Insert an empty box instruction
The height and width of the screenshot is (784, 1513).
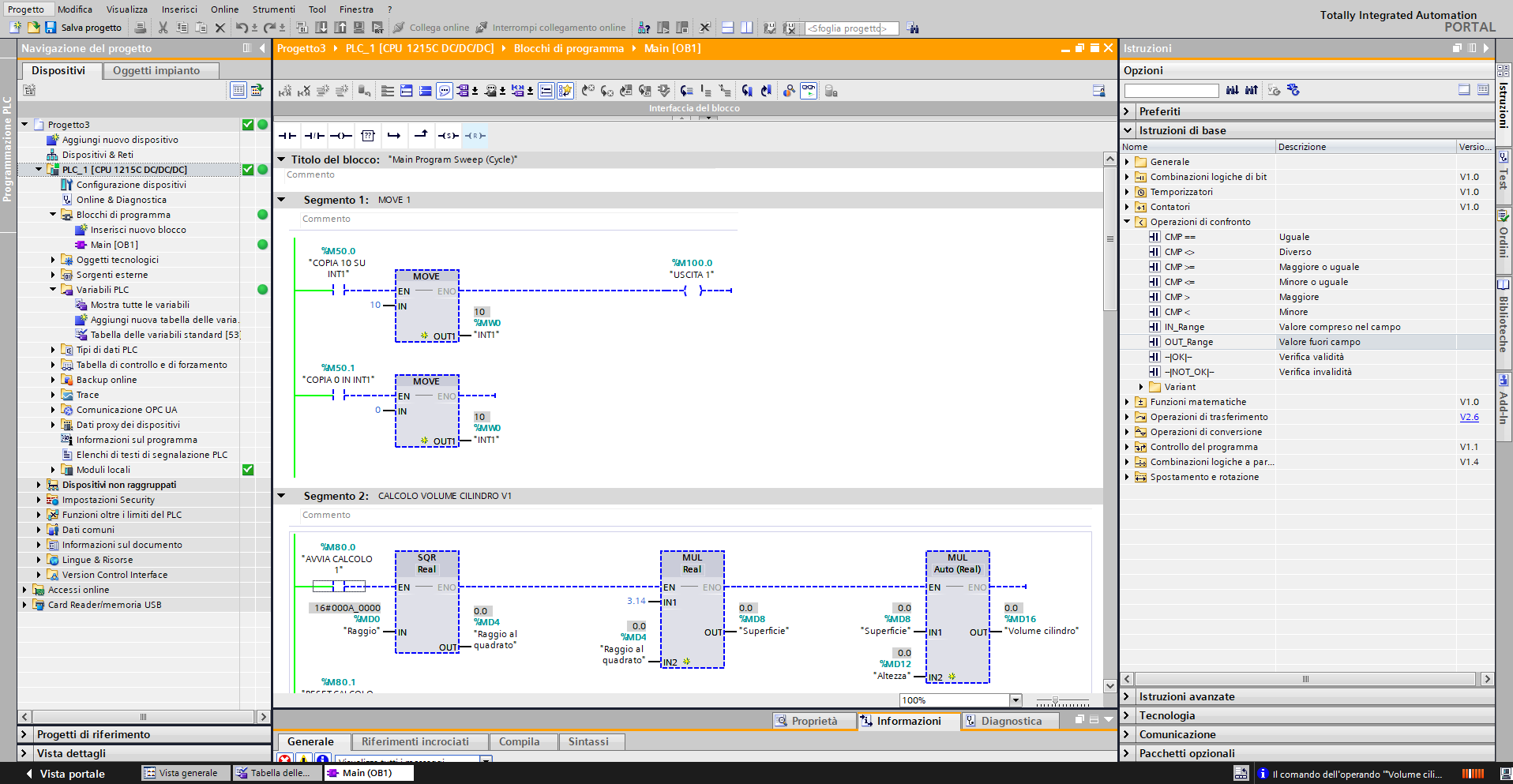pos(368,136)
